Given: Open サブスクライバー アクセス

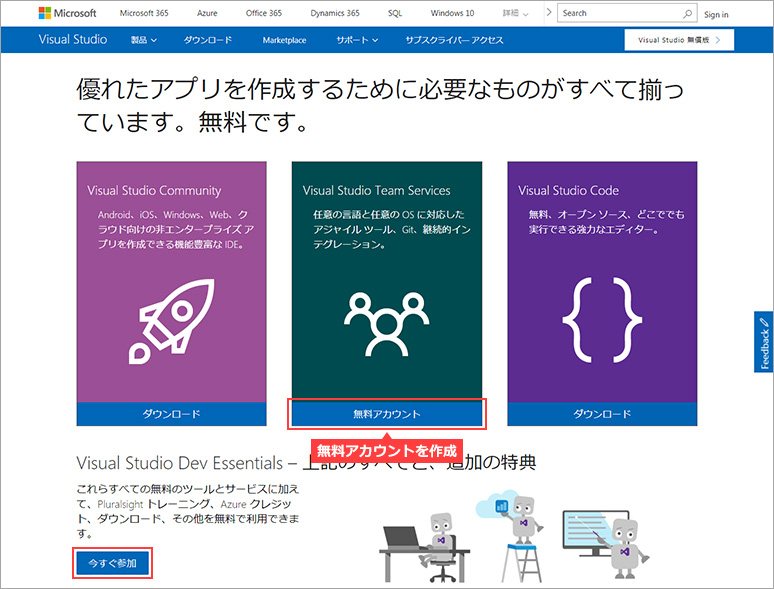Looking at the screenshot, I should tap(454, 40).
